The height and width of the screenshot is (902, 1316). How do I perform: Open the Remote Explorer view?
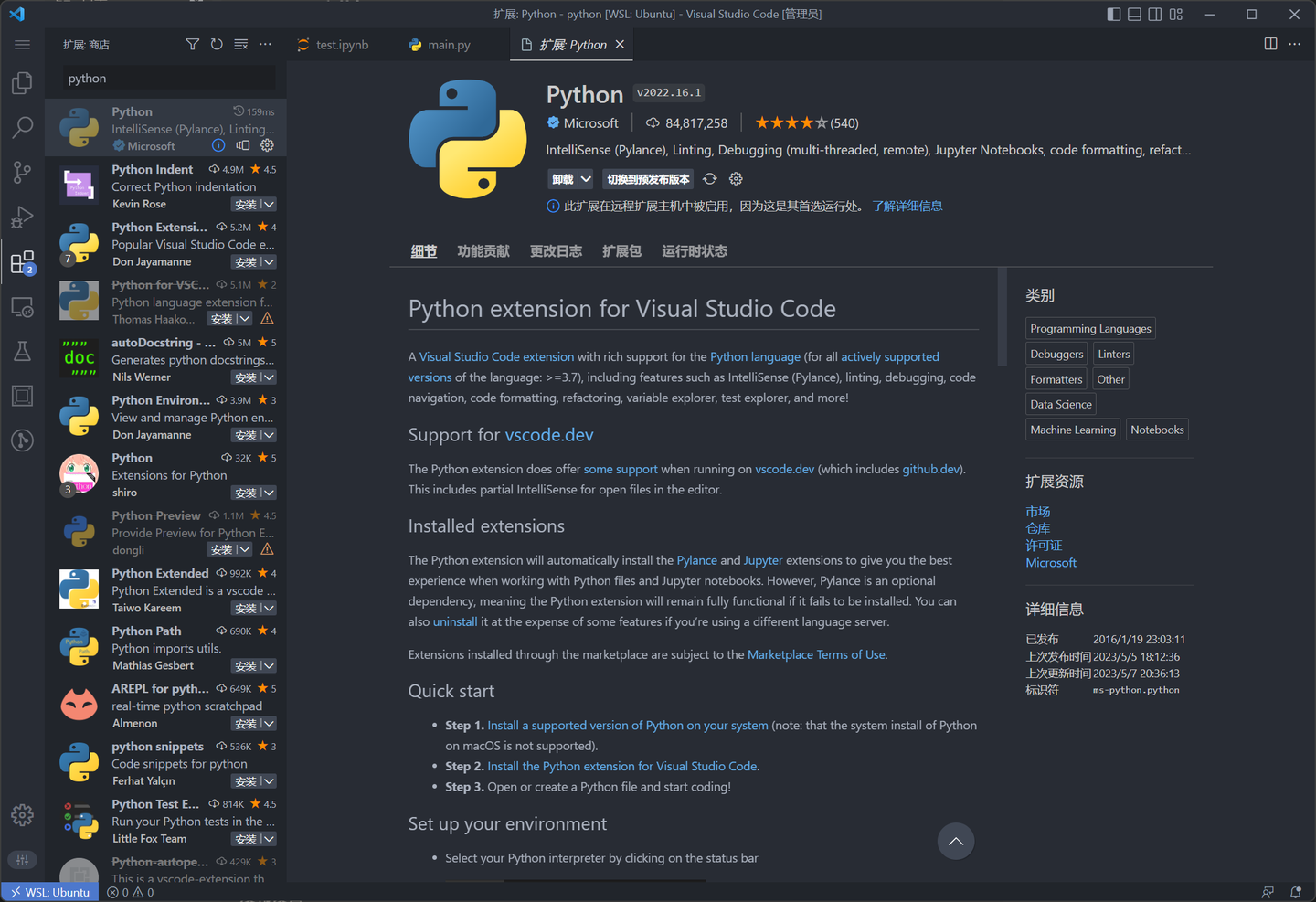coord(22,307)
